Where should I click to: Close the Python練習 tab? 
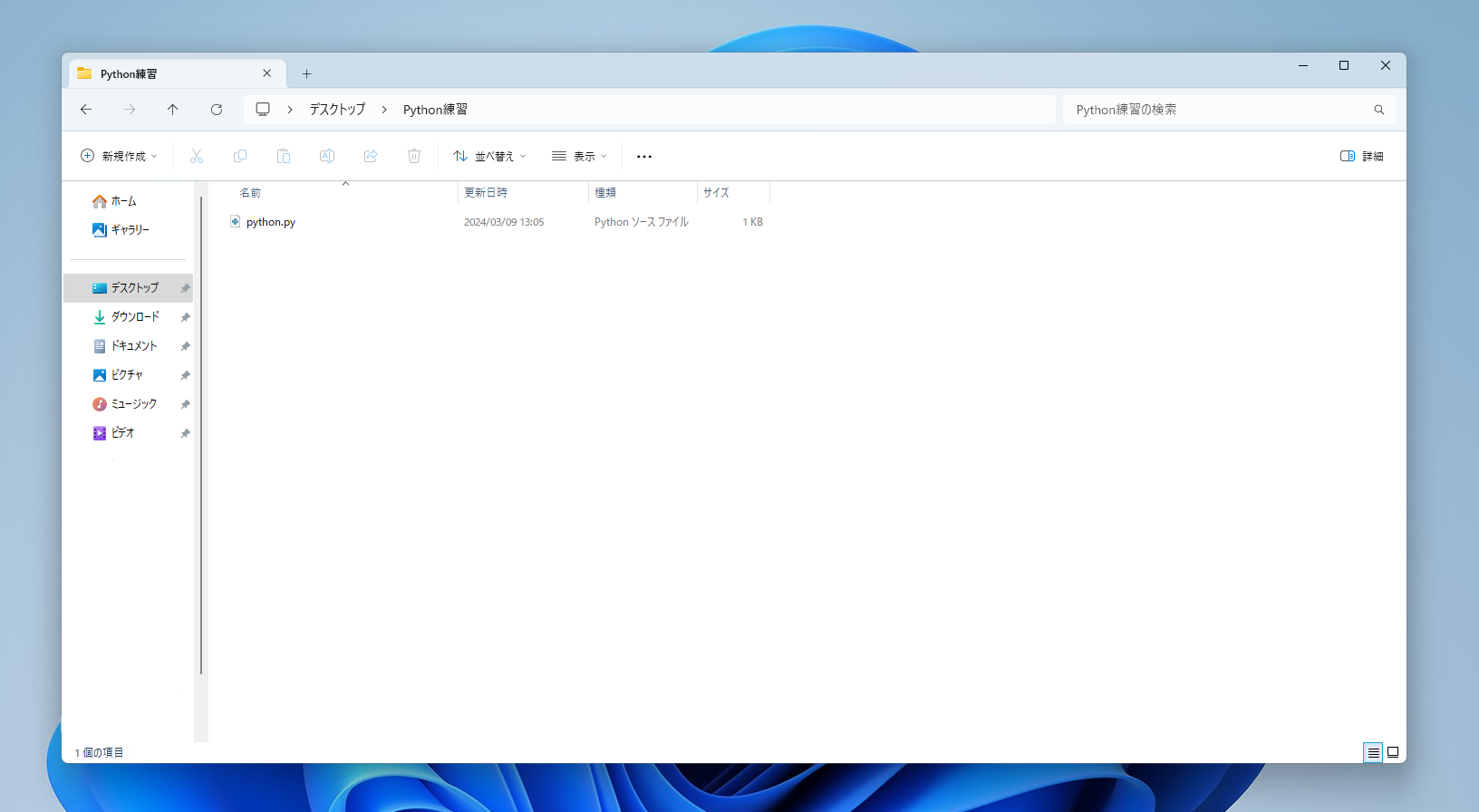[x=266, y=73]
